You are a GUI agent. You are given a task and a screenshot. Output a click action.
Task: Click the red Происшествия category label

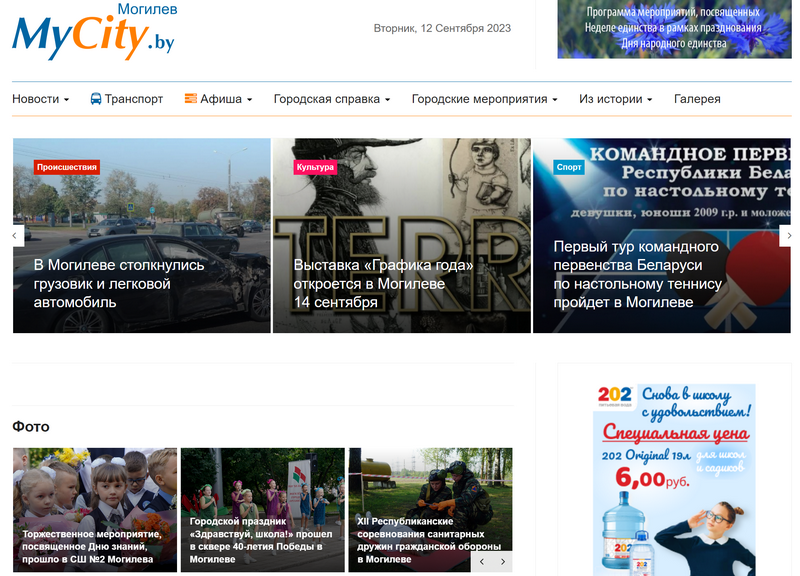coord(67,167)
